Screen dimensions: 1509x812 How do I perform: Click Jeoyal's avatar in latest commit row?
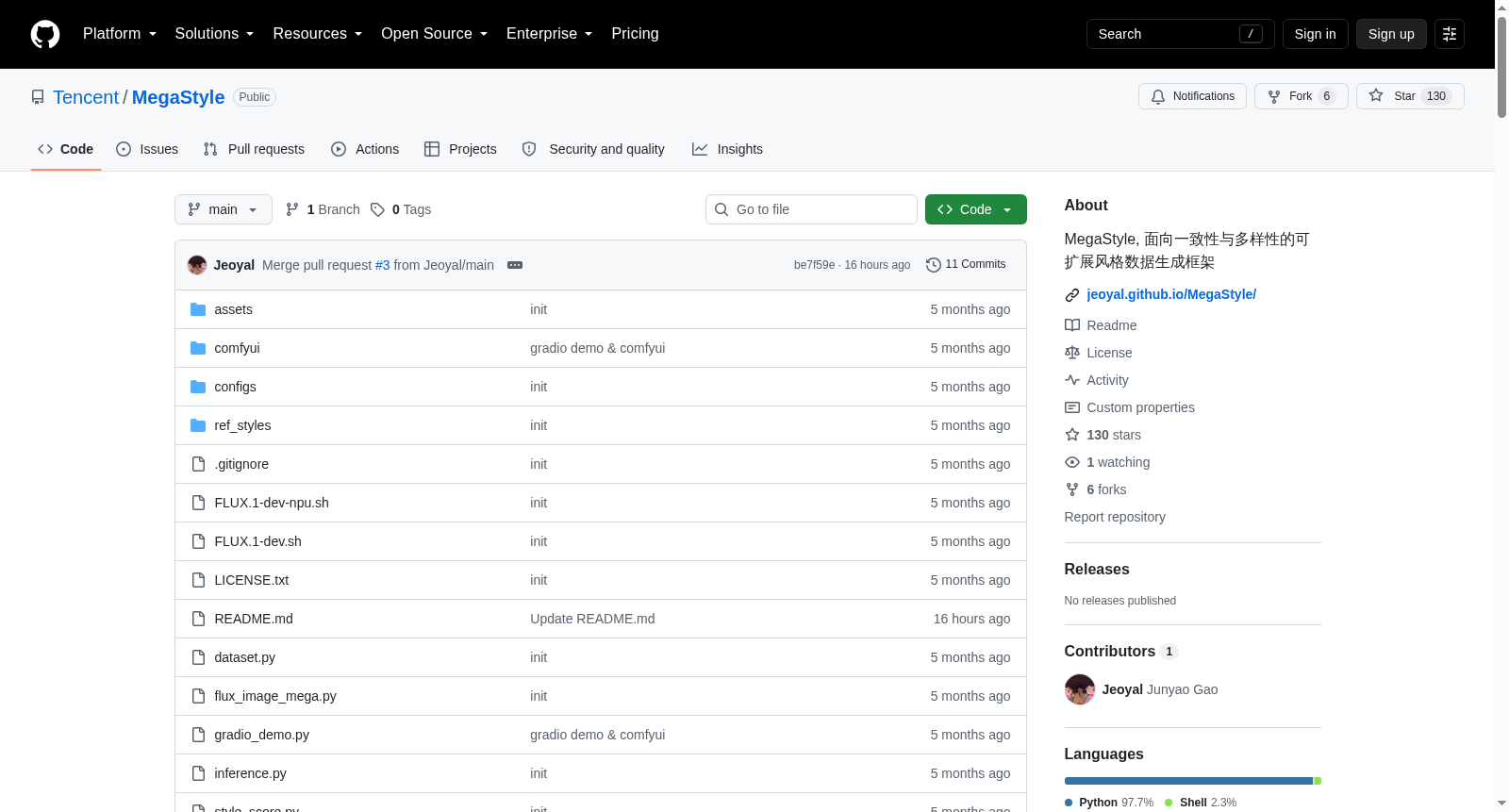pyautogui.click(x=197, y=265)
